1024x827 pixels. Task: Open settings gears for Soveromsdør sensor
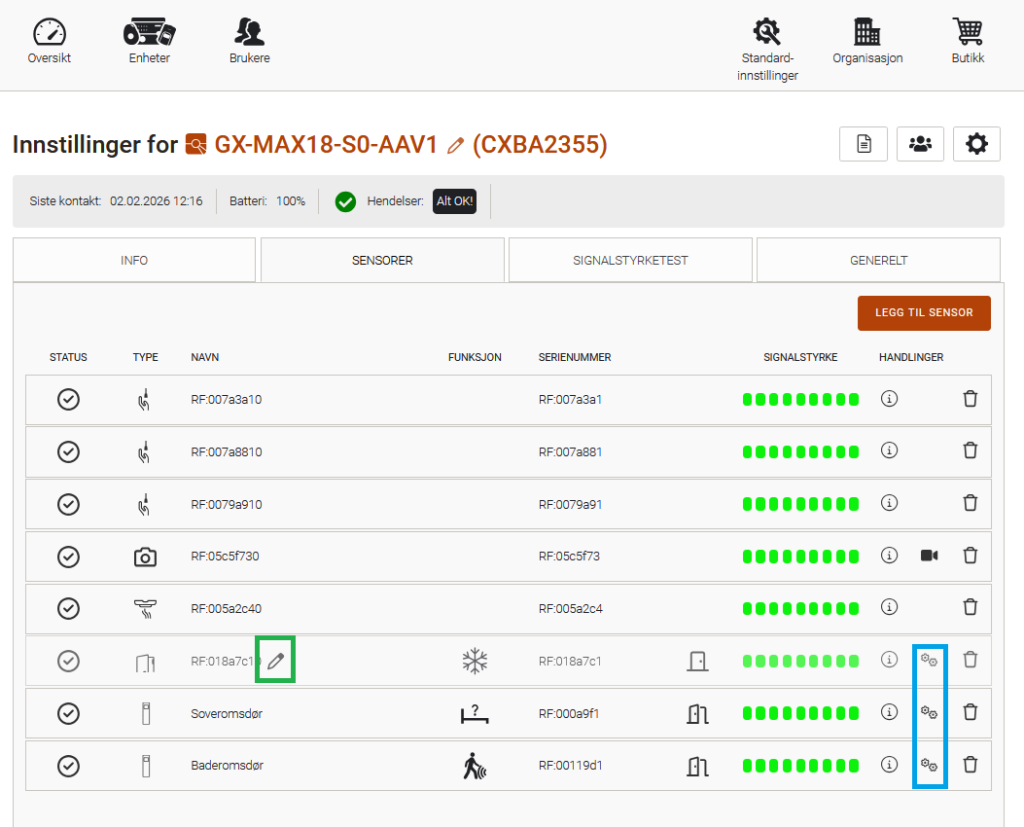929,712
